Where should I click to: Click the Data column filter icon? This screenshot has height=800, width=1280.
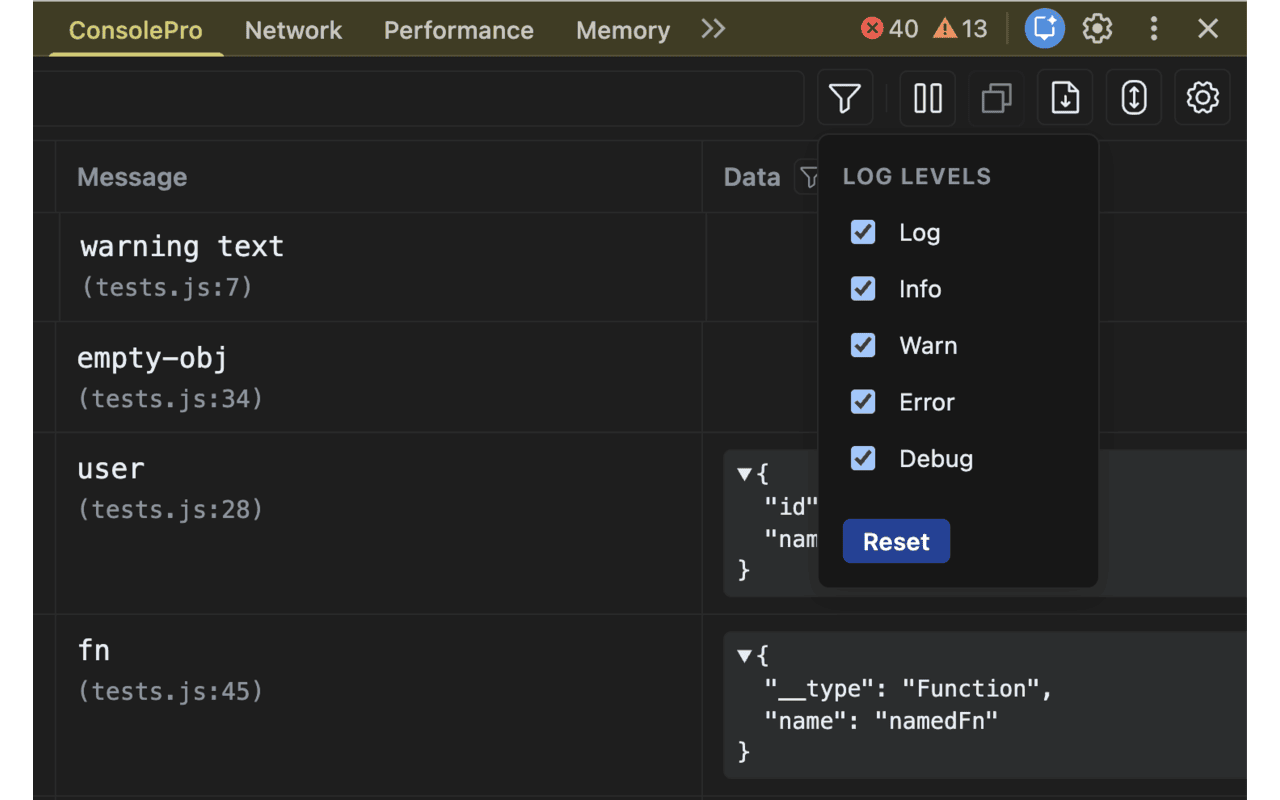(x=808, y=177)
